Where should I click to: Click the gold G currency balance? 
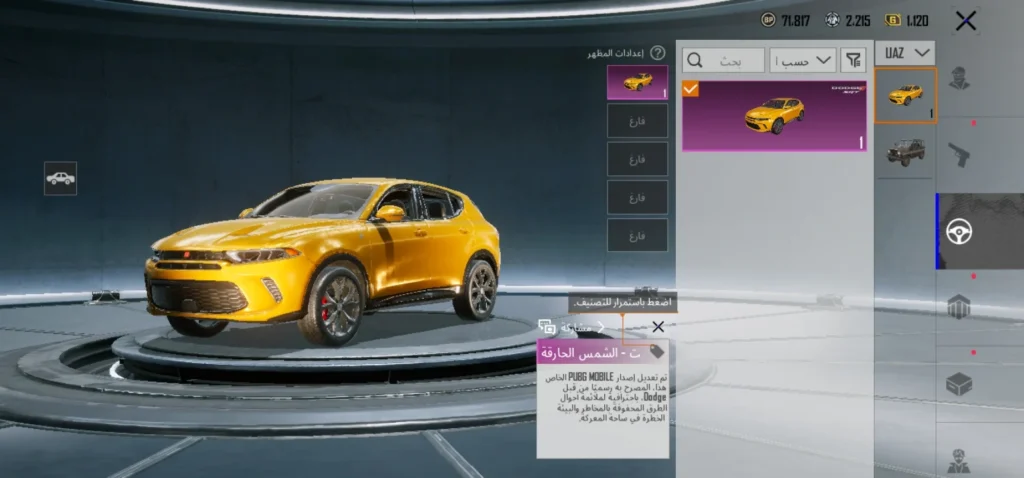coord(907,20)
